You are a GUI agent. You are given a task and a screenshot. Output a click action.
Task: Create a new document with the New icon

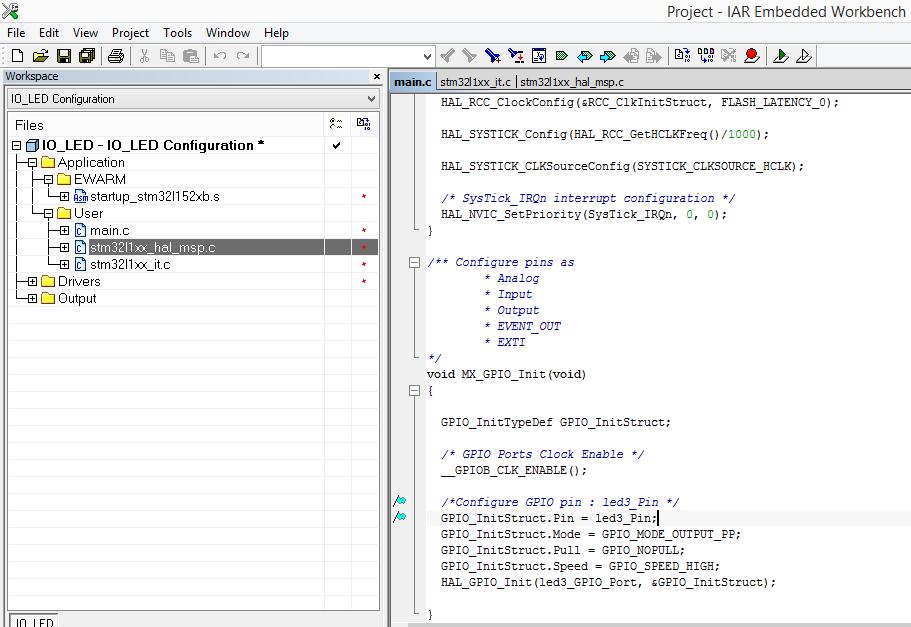click(x=17, y=56)
